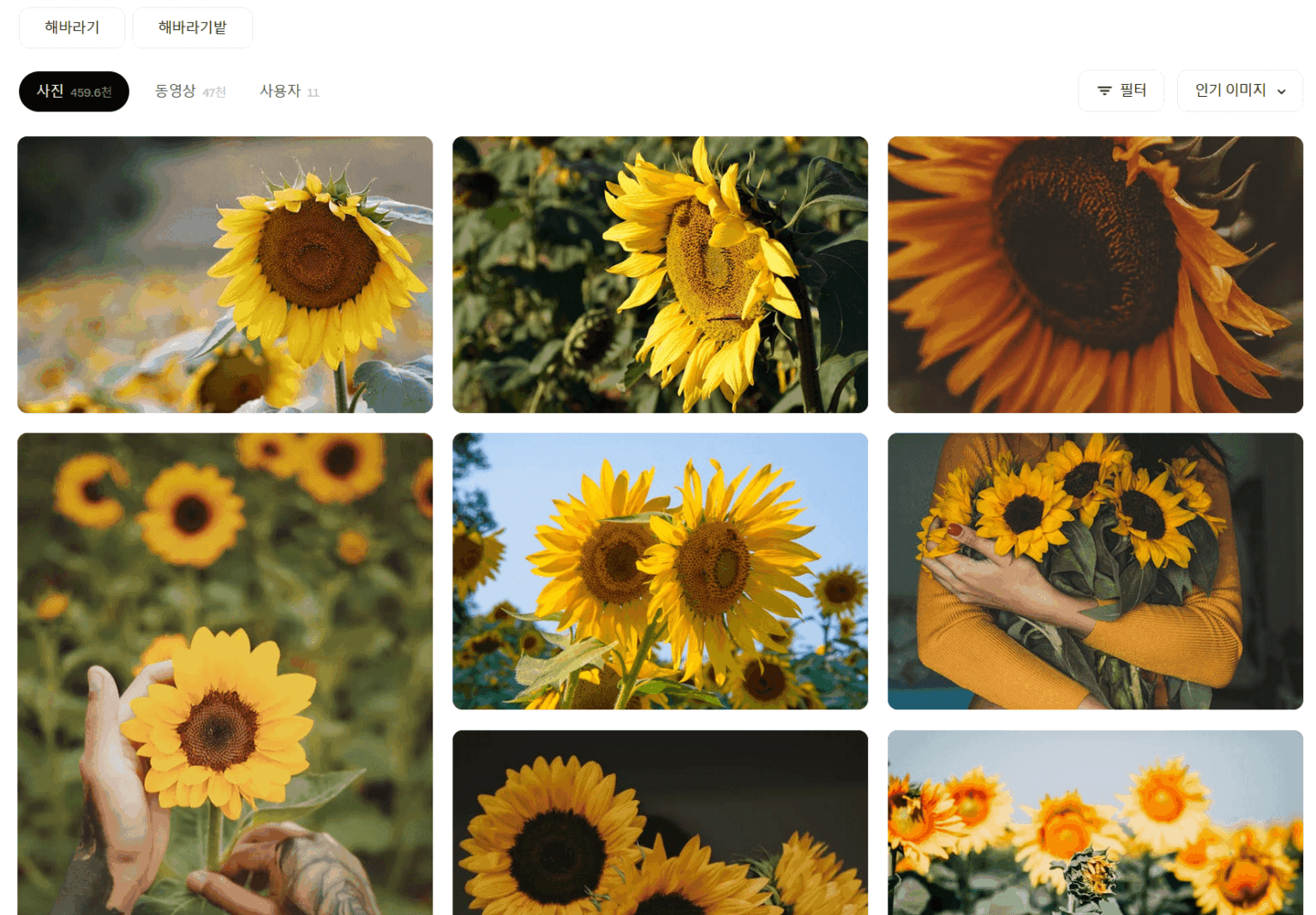Open hand holding sunflower photo

[x=225, y=673]
